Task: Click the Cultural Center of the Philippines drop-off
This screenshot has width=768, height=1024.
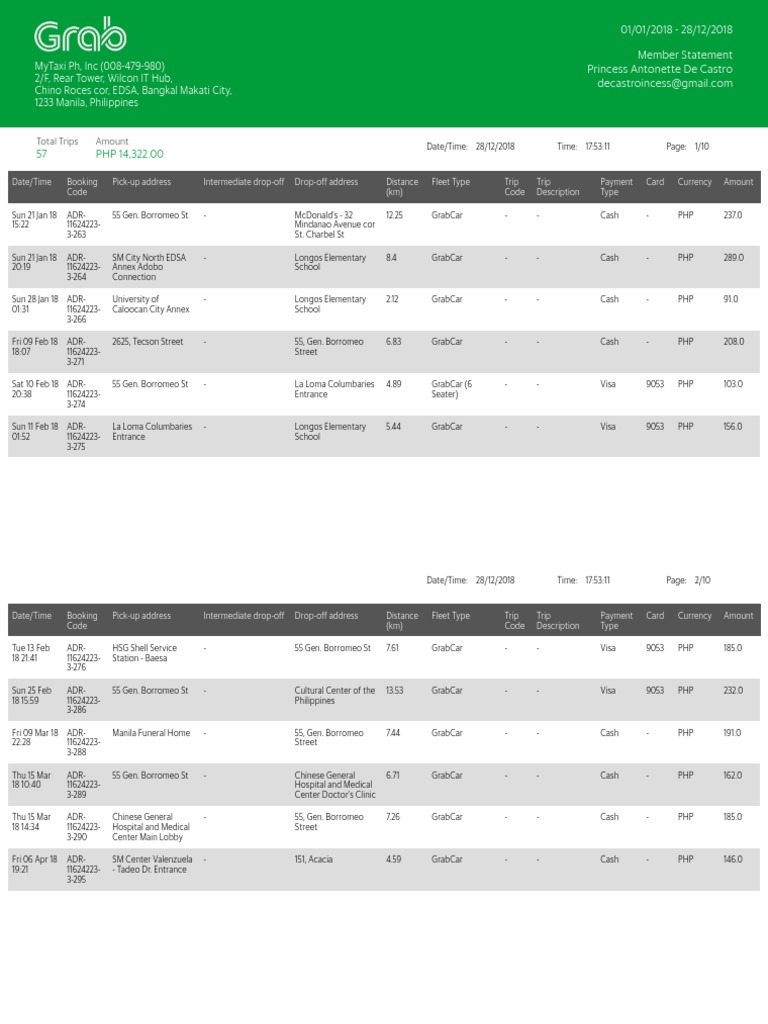Action: coord(335,695)
